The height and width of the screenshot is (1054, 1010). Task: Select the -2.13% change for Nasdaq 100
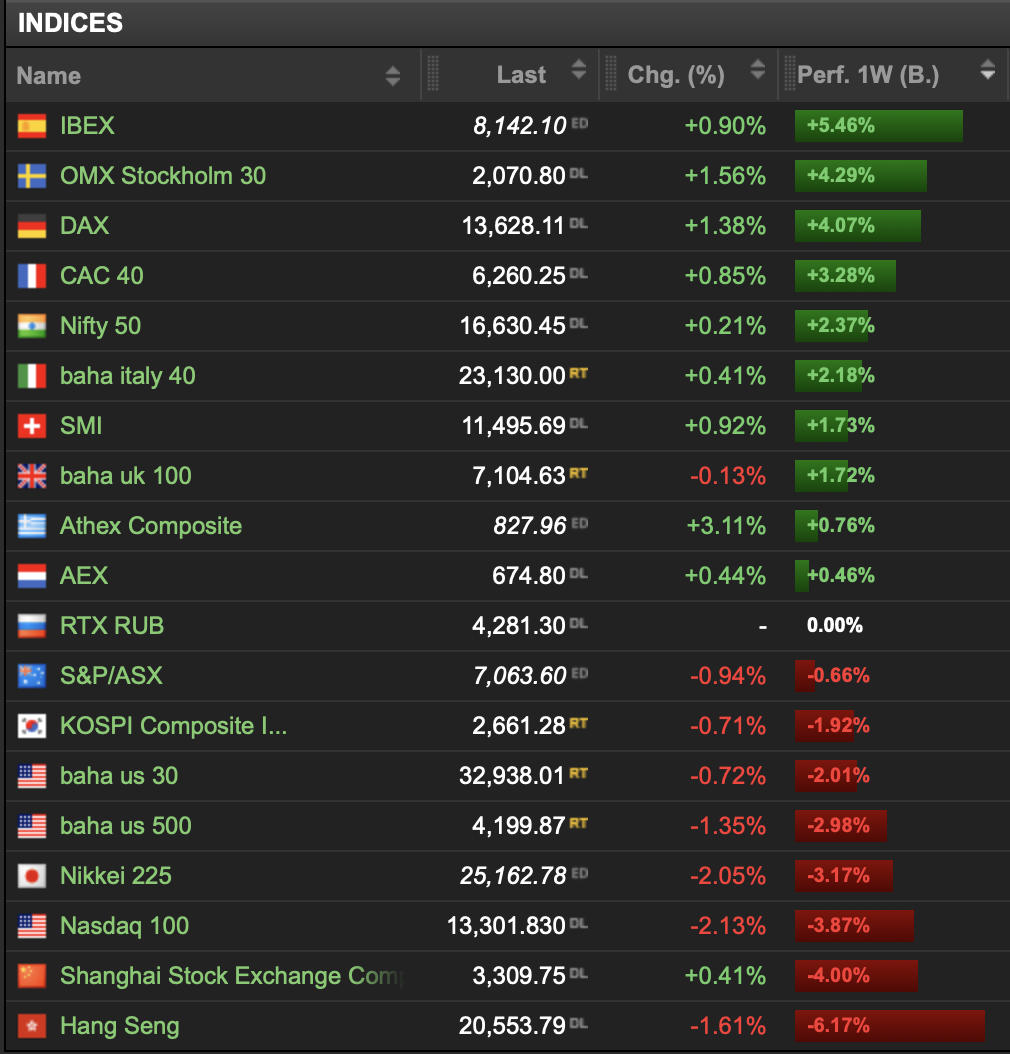[x=728, y=926]
